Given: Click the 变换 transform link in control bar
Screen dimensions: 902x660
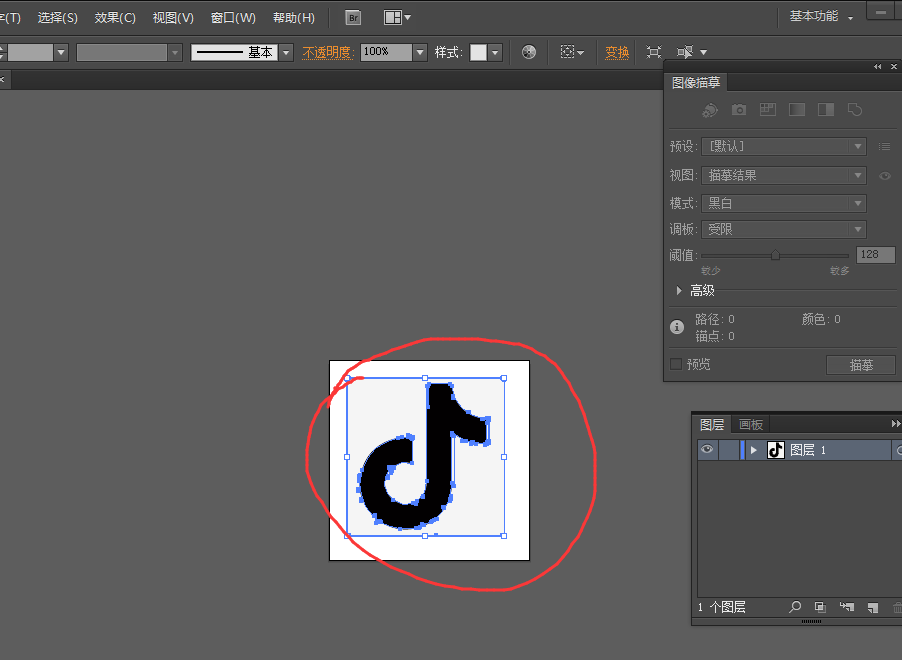Looking at the screenshot, I should [617, 52].
